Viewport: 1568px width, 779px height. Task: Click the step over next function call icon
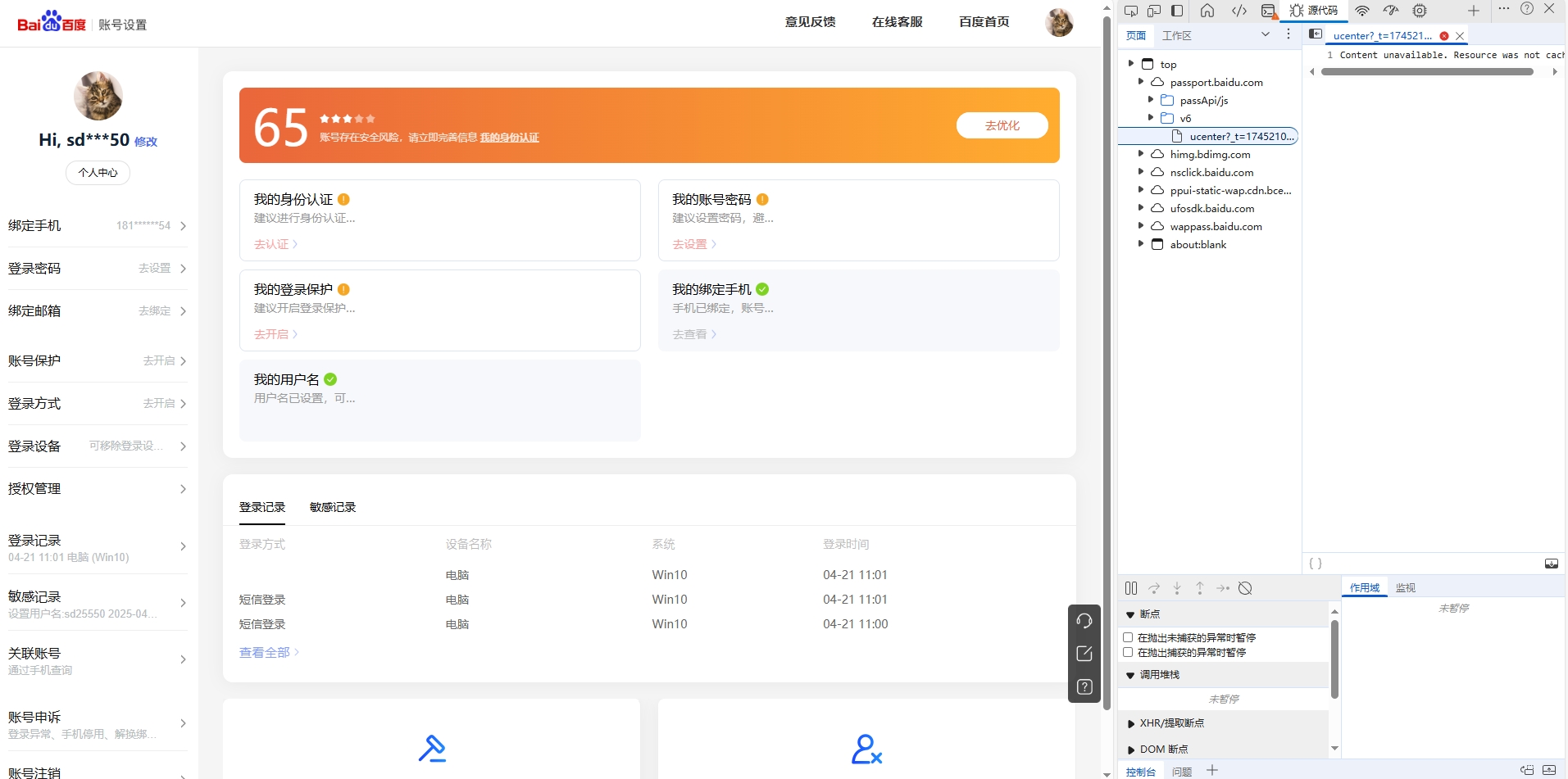pos(1155,588)
